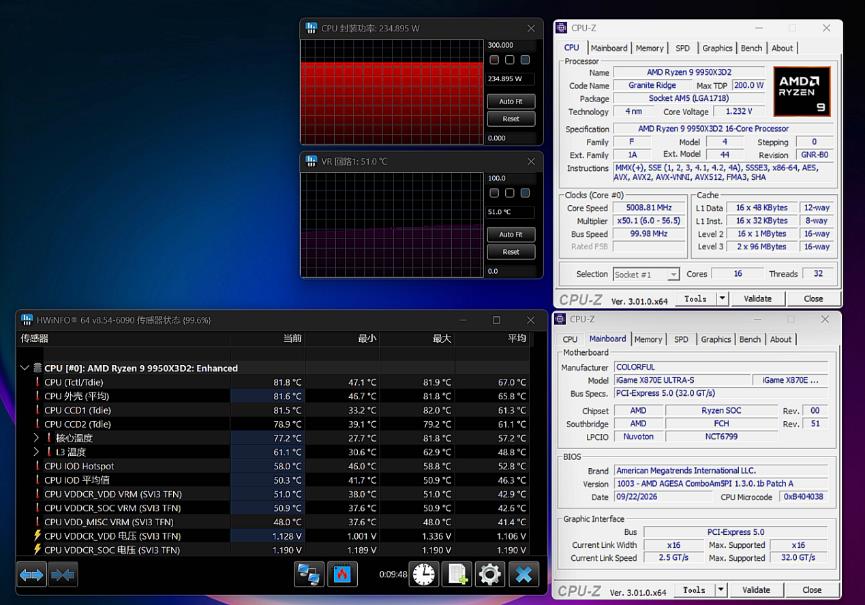Click the collapse-columns inward arrows icon in HWiNFO
The height and width of the screenshot is (605, 865).
(x=62, y=575)
